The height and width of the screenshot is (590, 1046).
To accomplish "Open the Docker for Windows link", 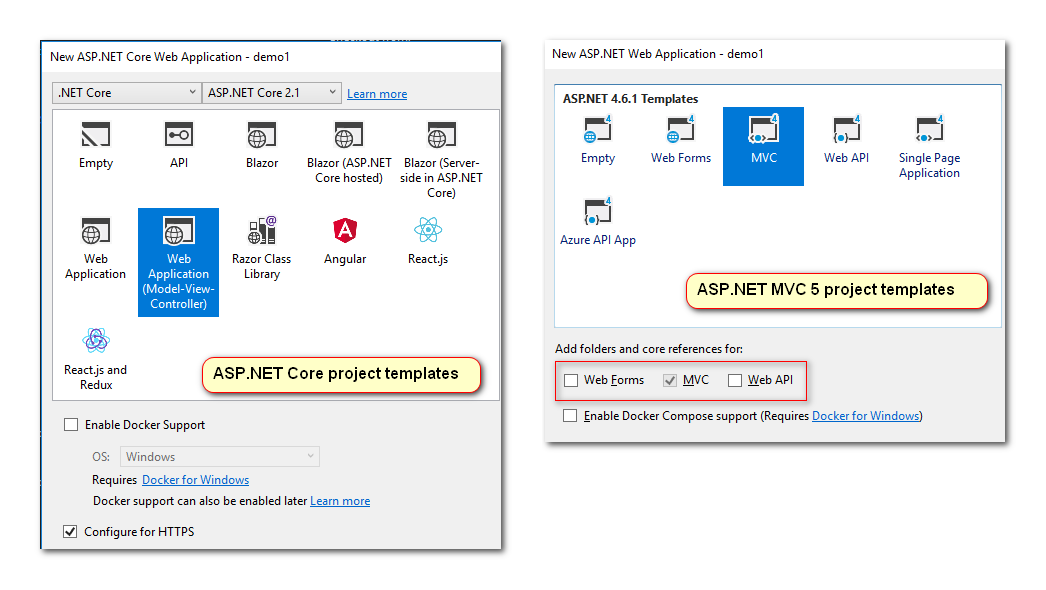I will 195,480.
